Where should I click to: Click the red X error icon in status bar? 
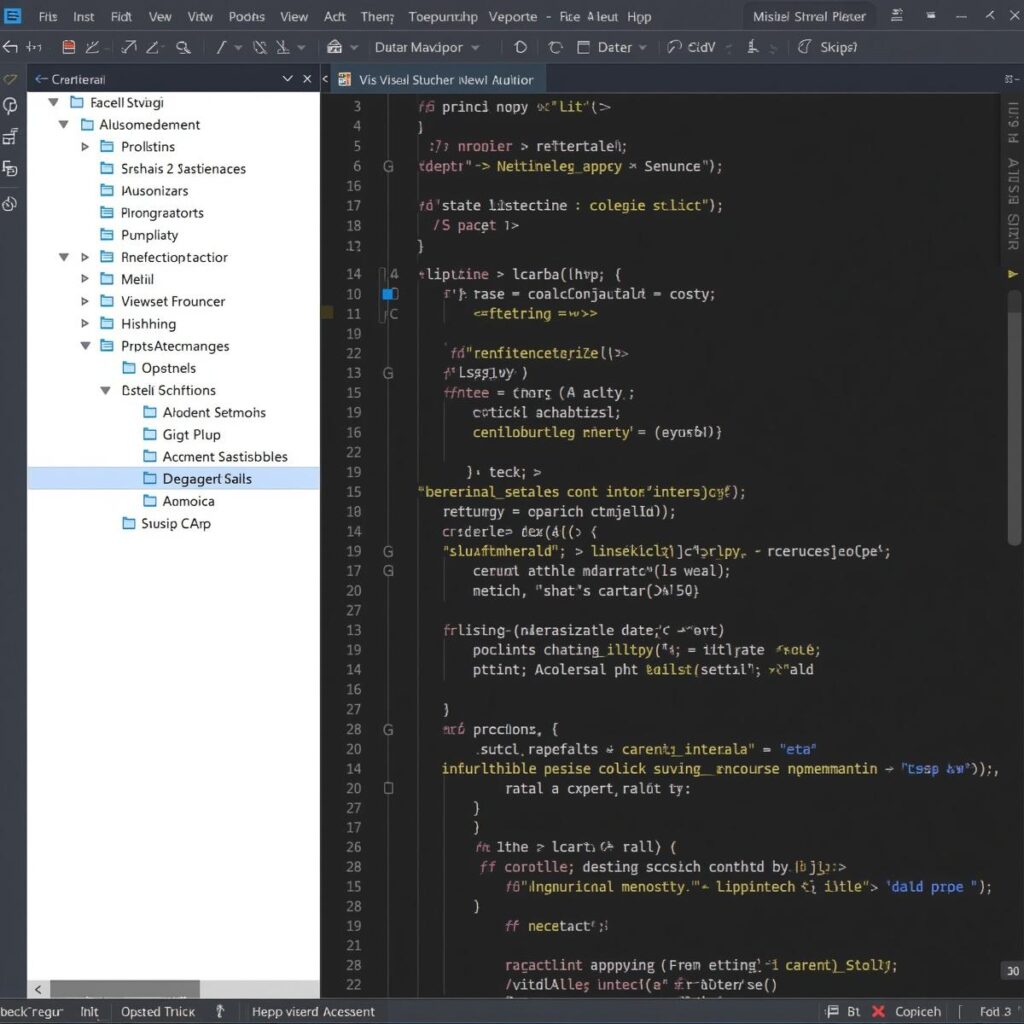[878, 1012]
